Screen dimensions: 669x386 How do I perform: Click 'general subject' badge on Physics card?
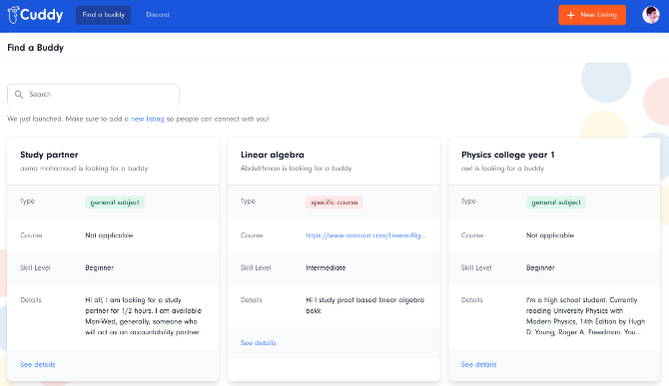(556, 202)
